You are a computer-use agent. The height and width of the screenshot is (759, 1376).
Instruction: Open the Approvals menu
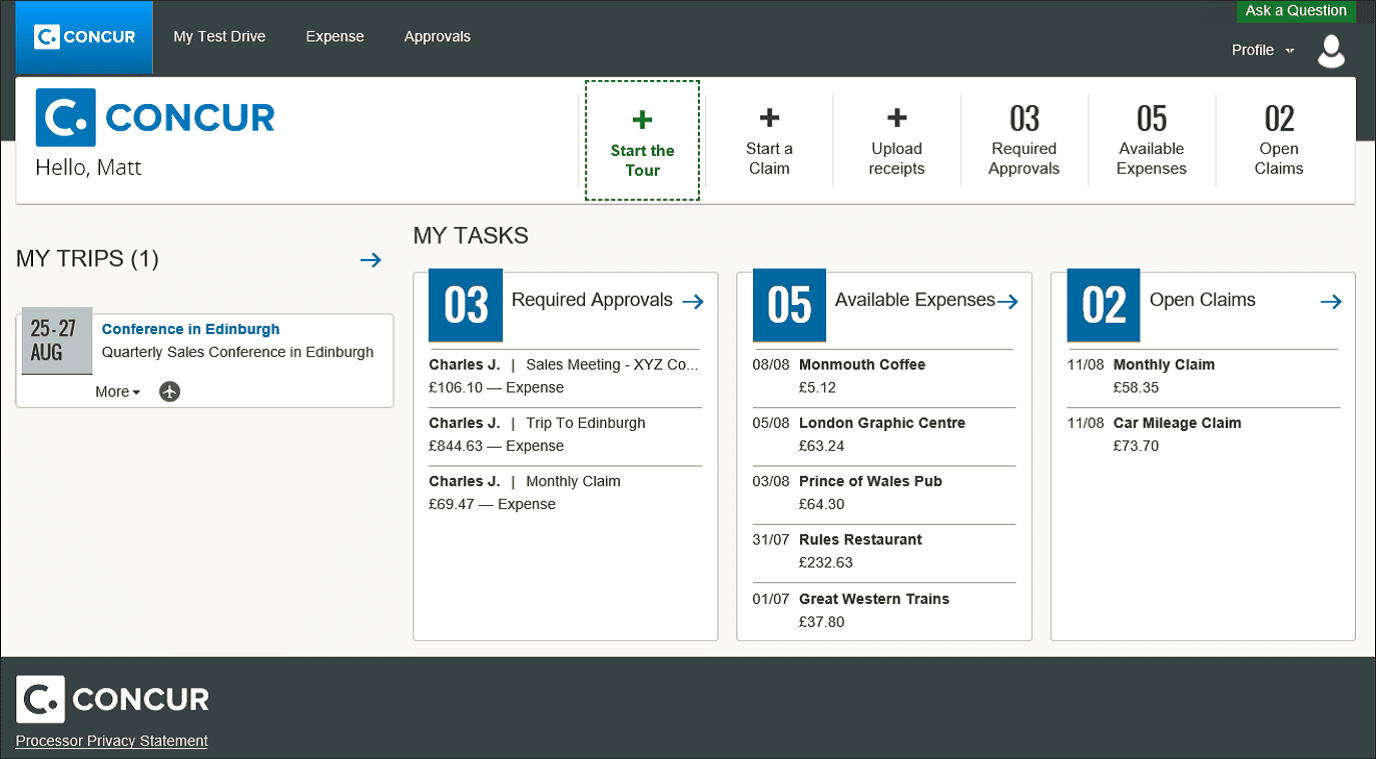pyautogui.click(x=437, y=37)
